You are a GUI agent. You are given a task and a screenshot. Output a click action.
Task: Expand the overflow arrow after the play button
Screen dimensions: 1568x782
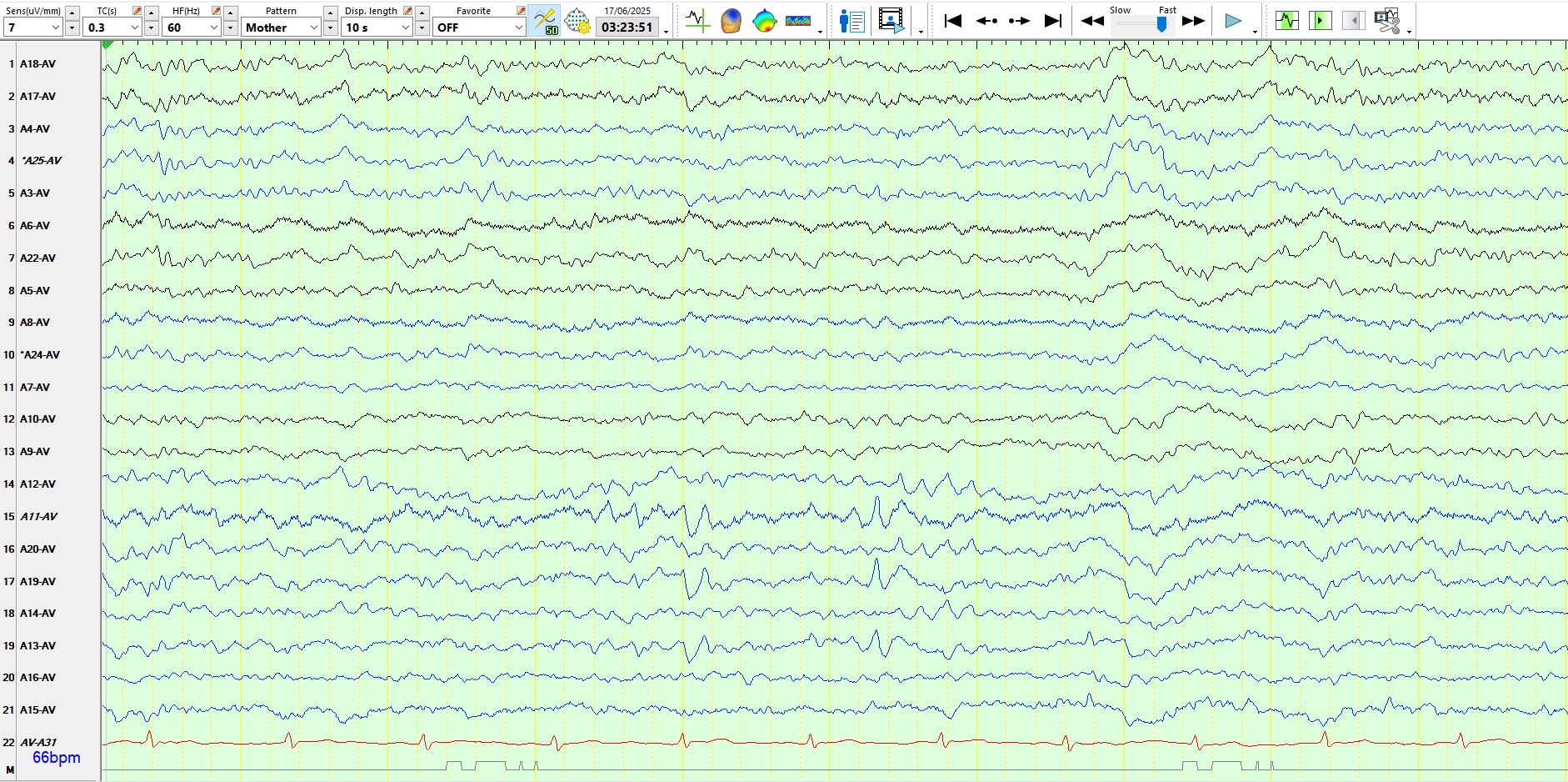pos(1255,32)
